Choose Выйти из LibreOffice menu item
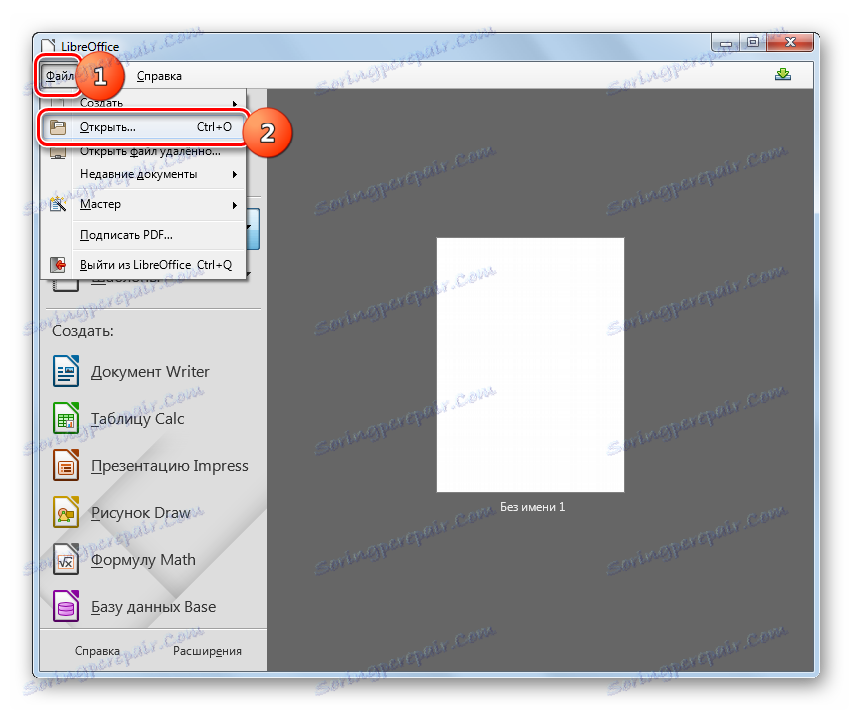The height and width of the screenshot is (711, 853). [144, 265]
